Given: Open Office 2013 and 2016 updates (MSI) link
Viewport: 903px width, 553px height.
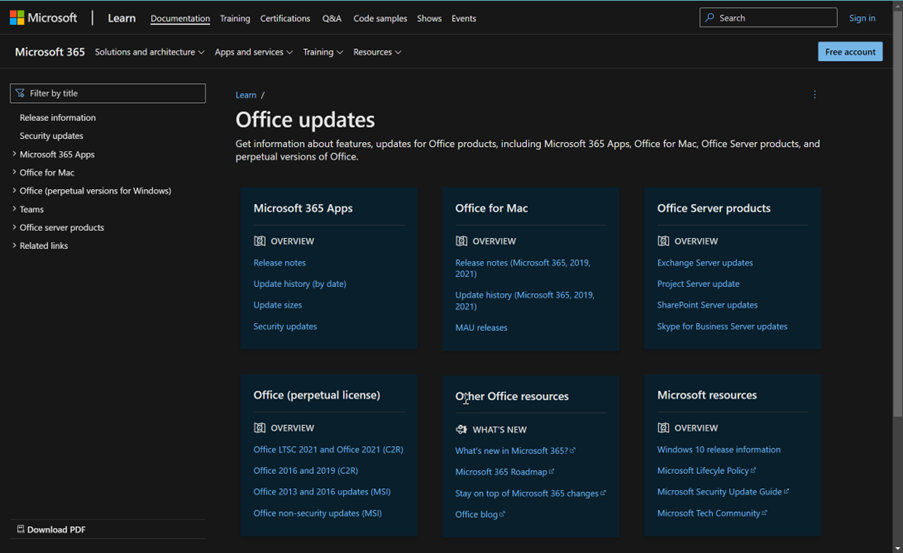Looking at the screenshot, I should tap(322, 492).
